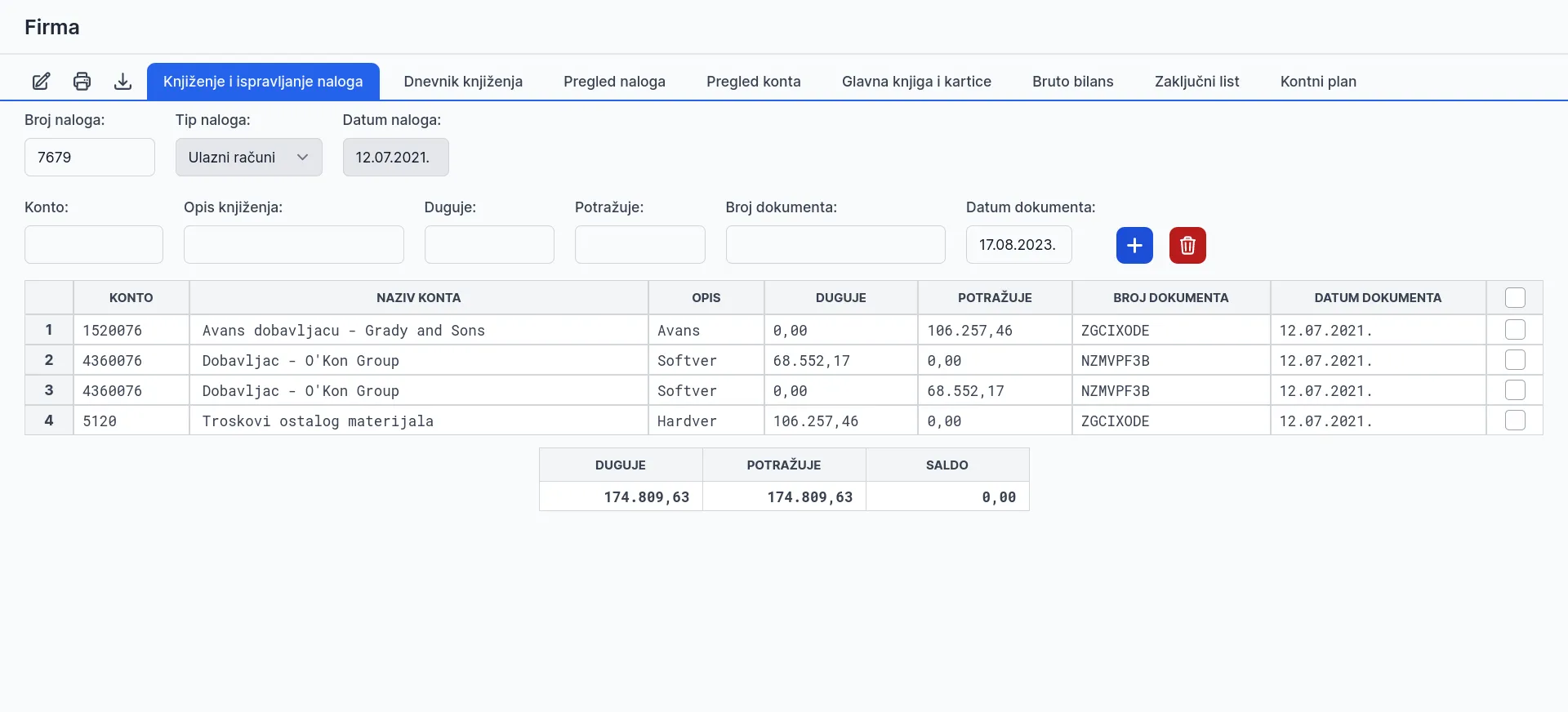
Task: Toggle the select-all checkbox in table header
Action: [x=1515, y=298]
